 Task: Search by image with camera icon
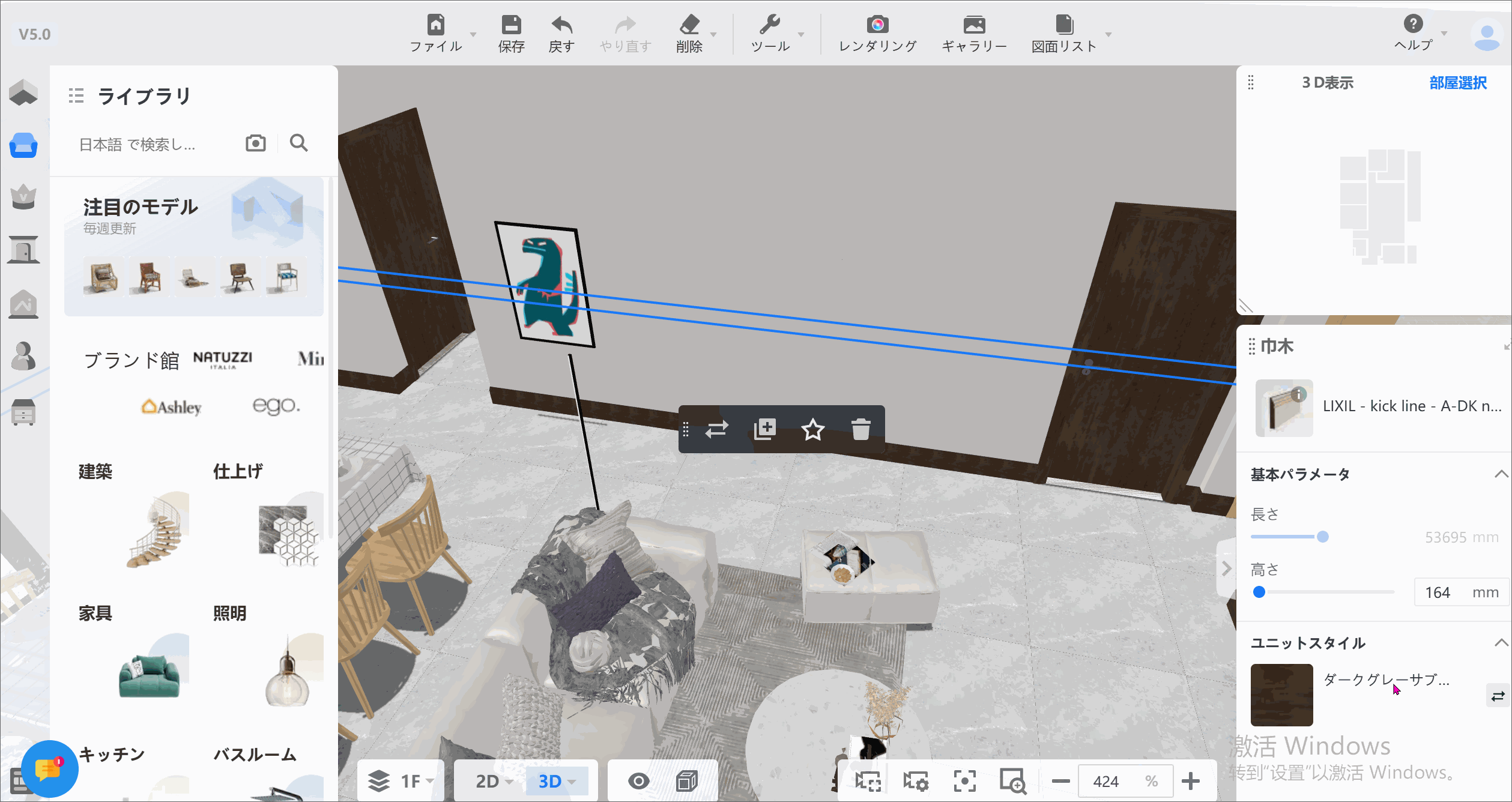click(255, 143)
